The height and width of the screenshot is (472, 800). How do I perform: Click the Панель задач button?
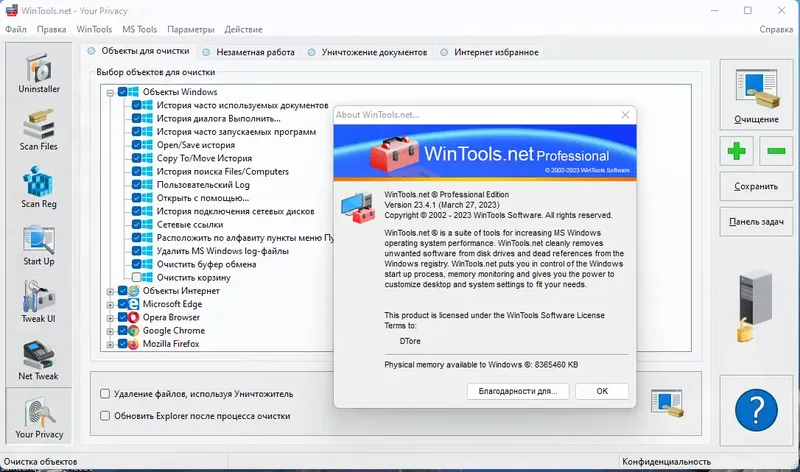(x=756, y=221)
